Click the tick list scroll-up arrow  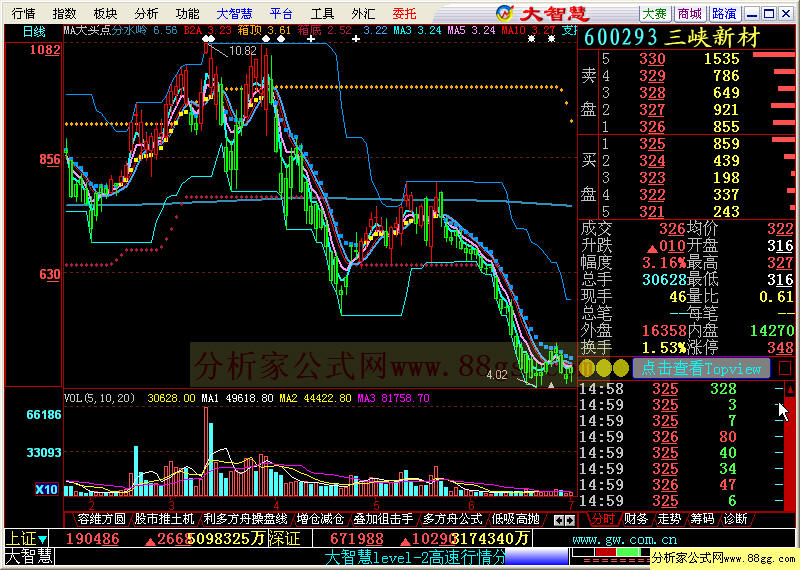pyautogui.click(x=790, y=389)
